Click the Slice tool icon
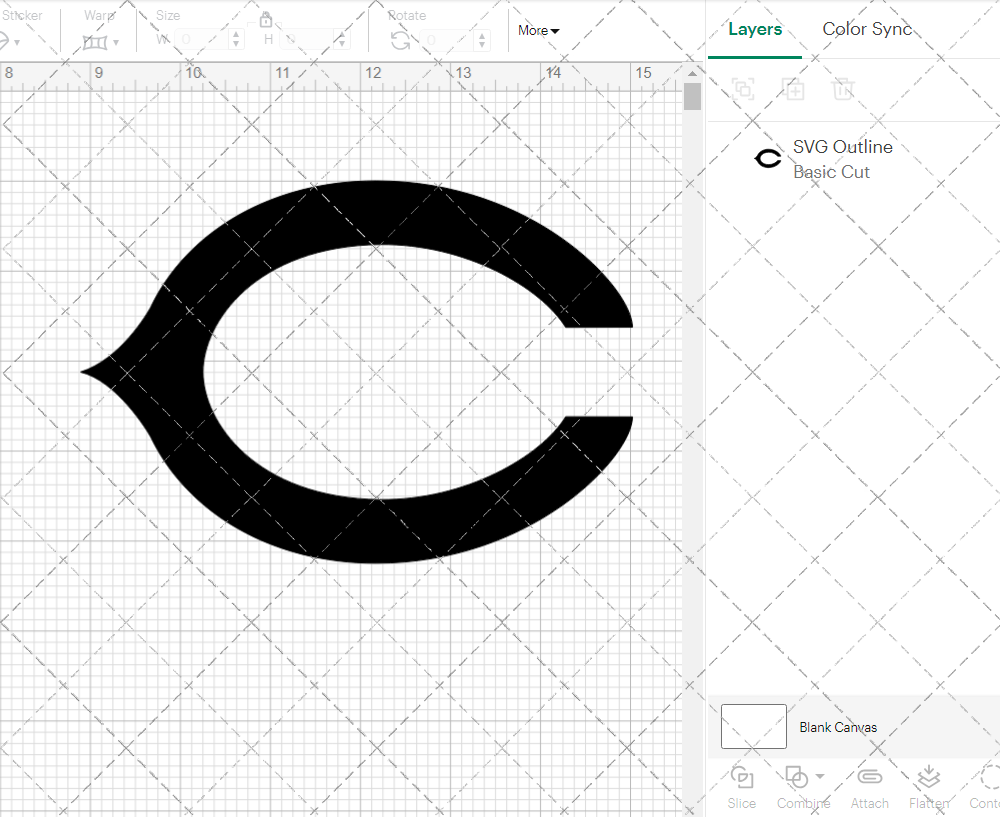Screen dimensions: 1000x817 click(742, 778)
